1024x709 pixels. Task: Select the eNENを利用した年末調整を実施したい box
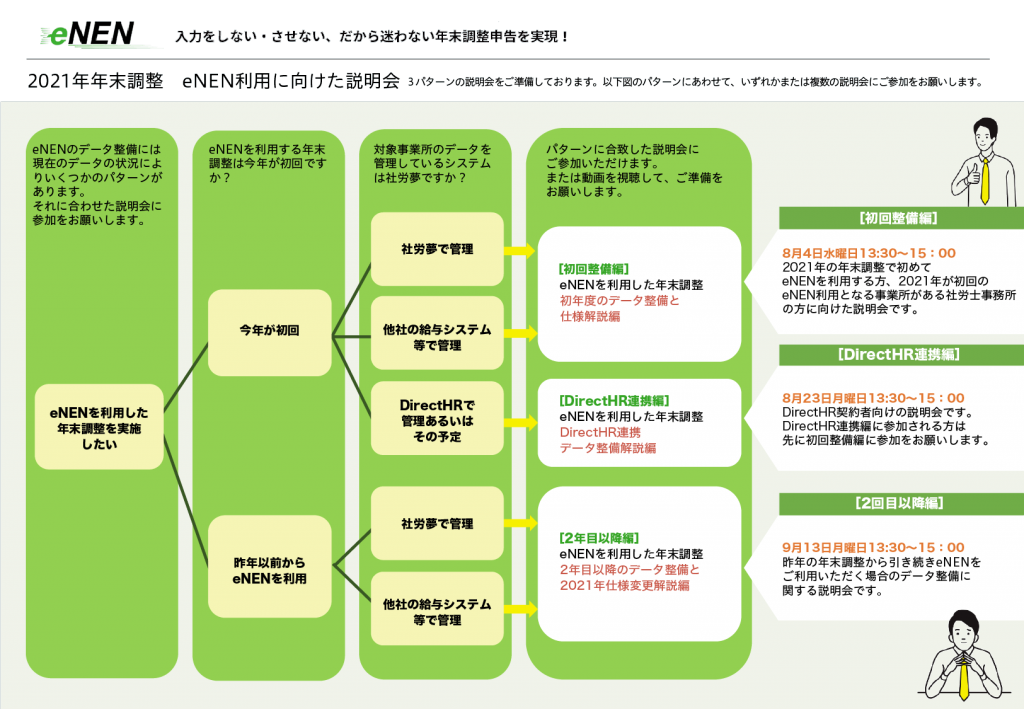coord(99,427)
